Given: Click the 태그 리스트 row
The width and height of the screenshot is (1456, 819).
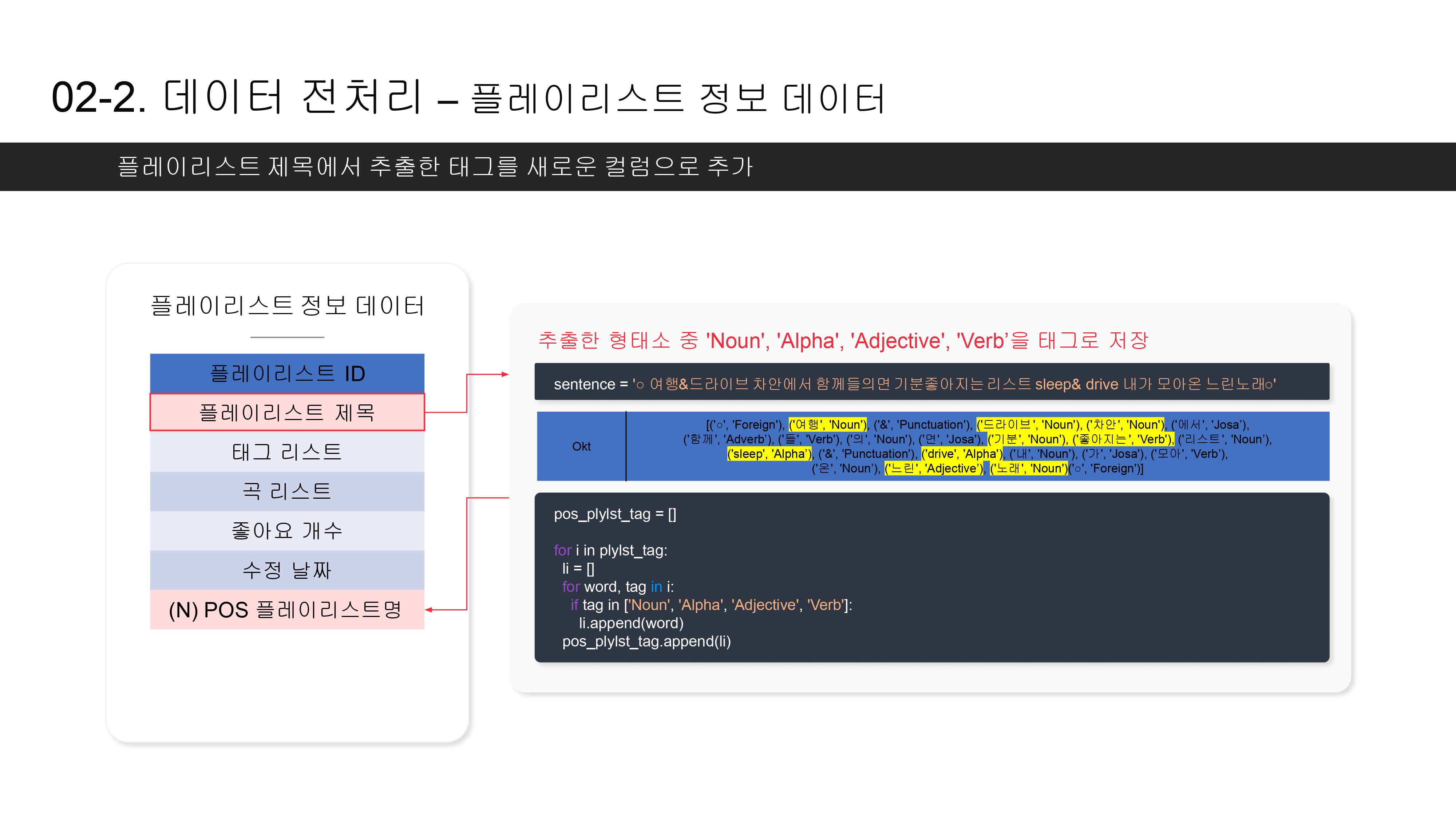Looking at the screenshot, I should click(287, 452).
